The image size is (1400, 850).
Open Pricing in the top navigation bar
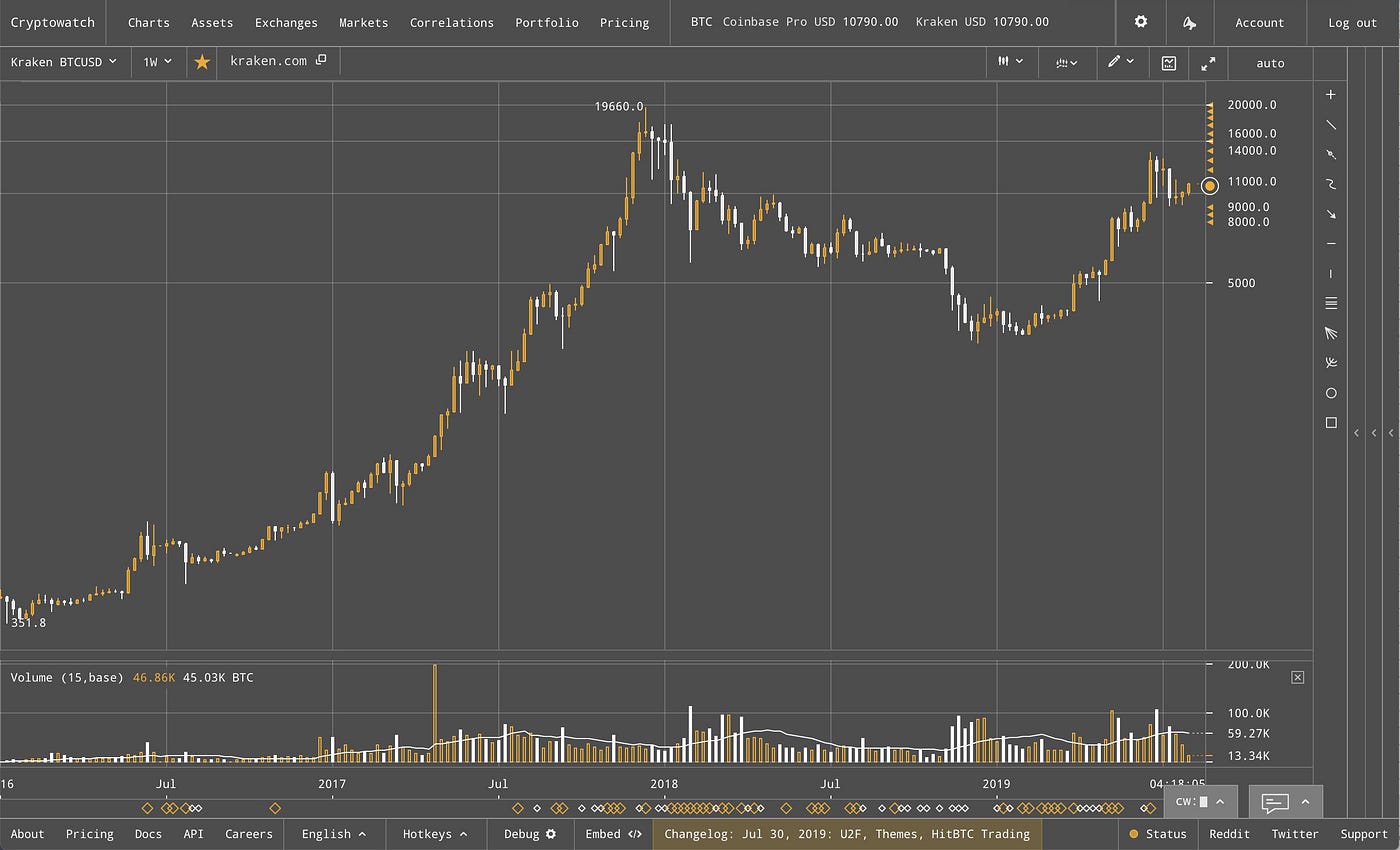[625, 22]
